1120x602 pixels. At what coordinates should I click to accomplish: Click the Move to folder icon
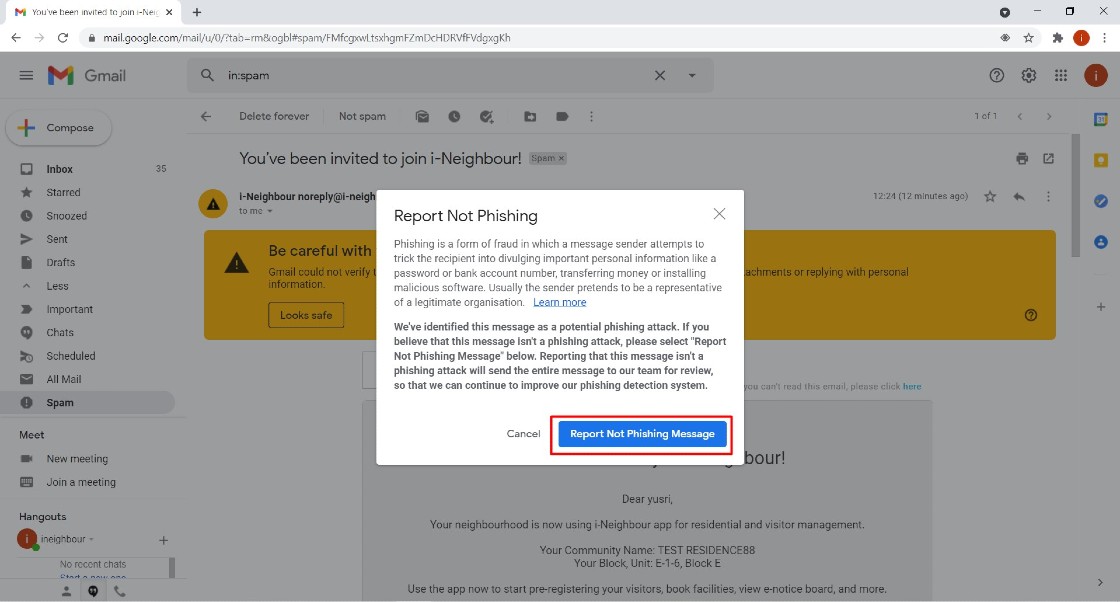tap(530, 116)
